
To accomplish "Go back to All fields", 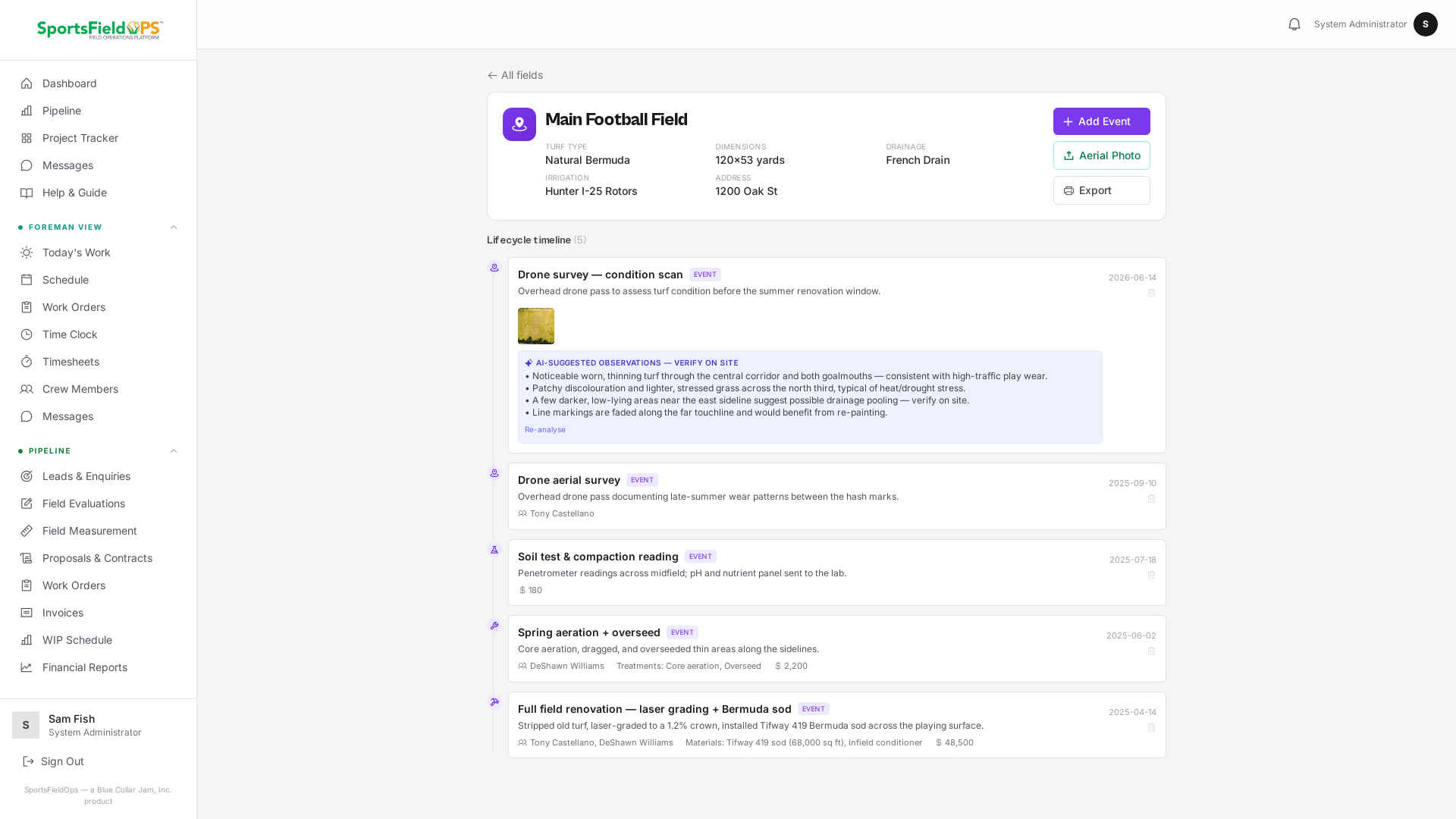I will [x=515, y=75].
